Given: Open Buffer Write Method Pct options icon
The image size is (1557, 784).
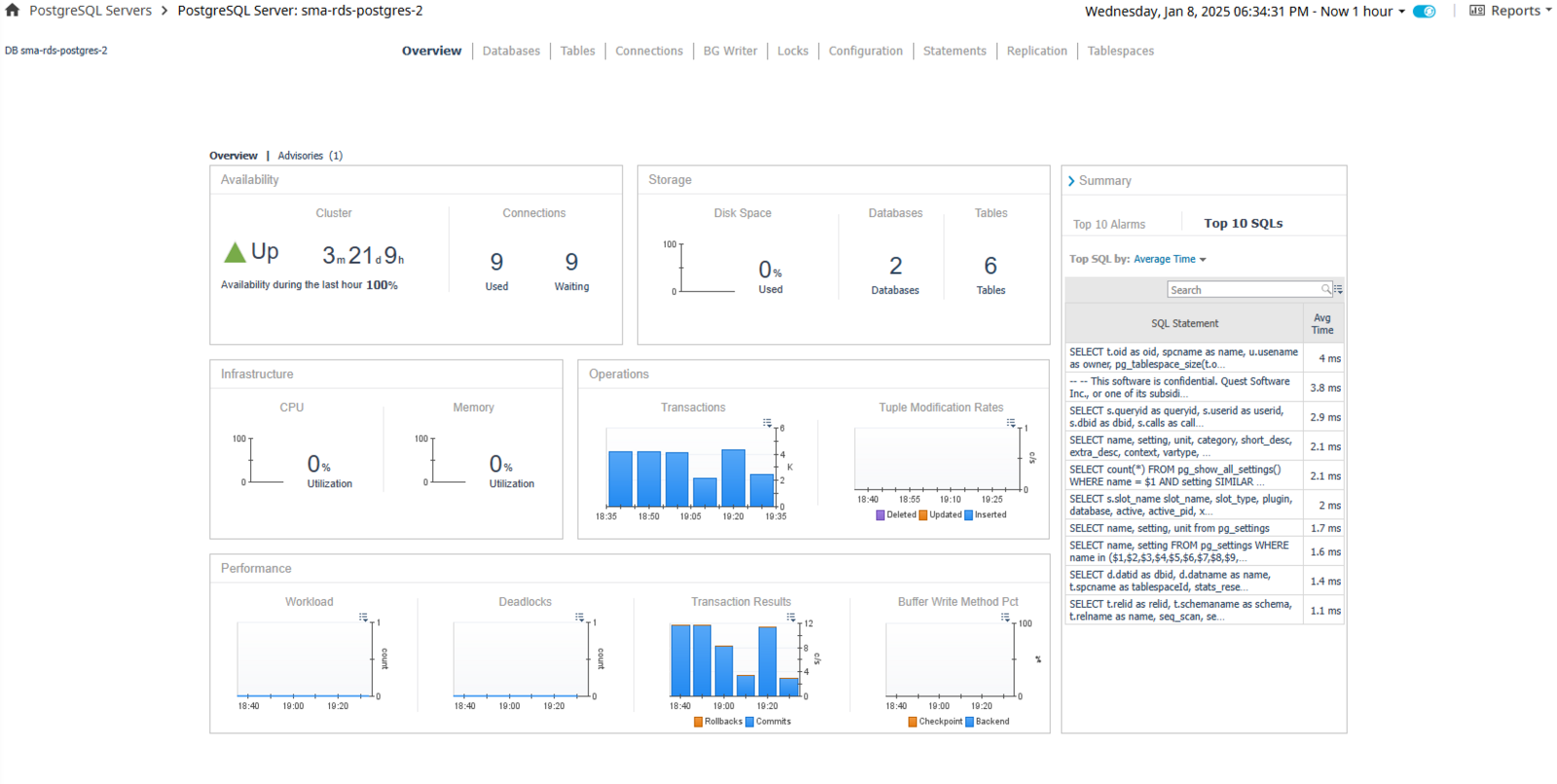Looking at the screenshot, I should (1005, 618).
